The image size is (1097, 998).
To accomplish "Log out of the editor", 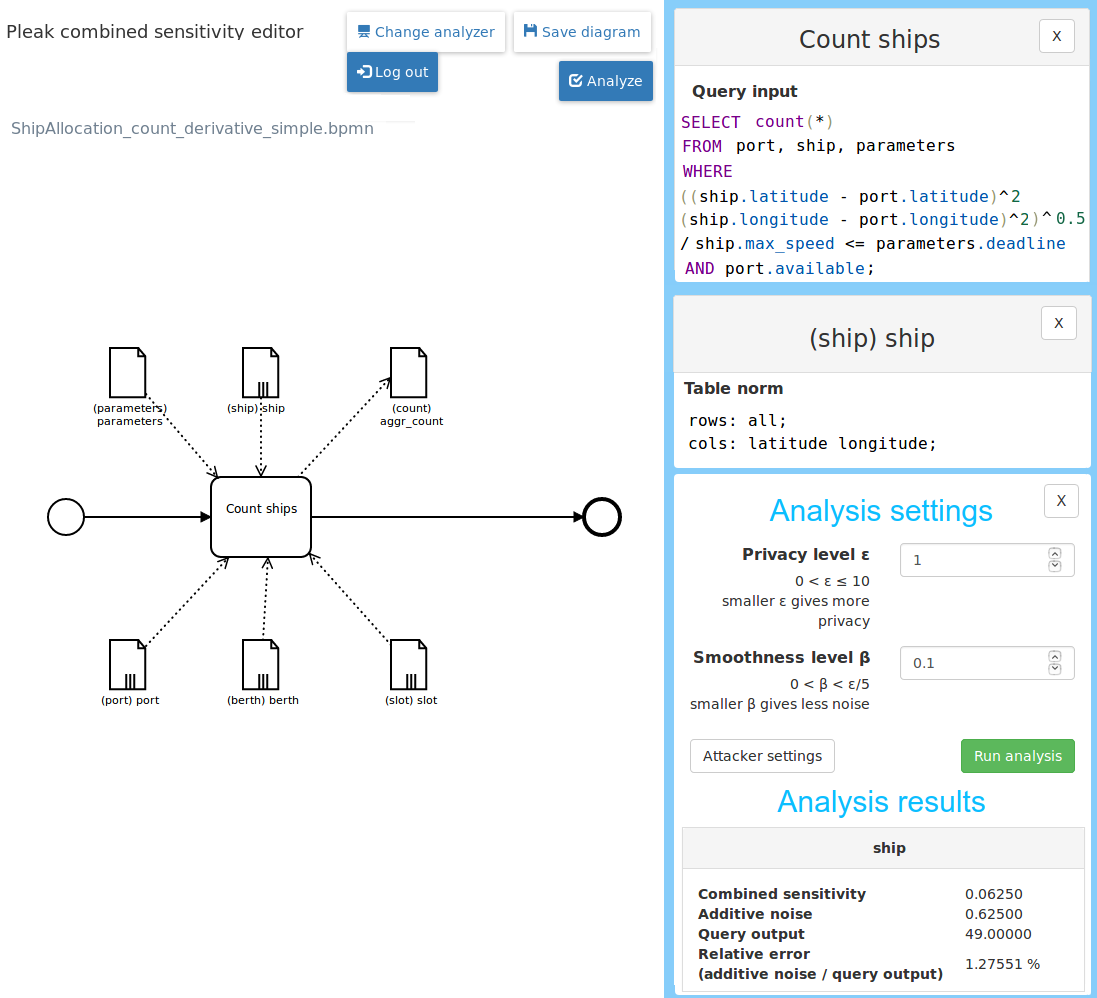I will pyautogui.click(x=392, y=72).
